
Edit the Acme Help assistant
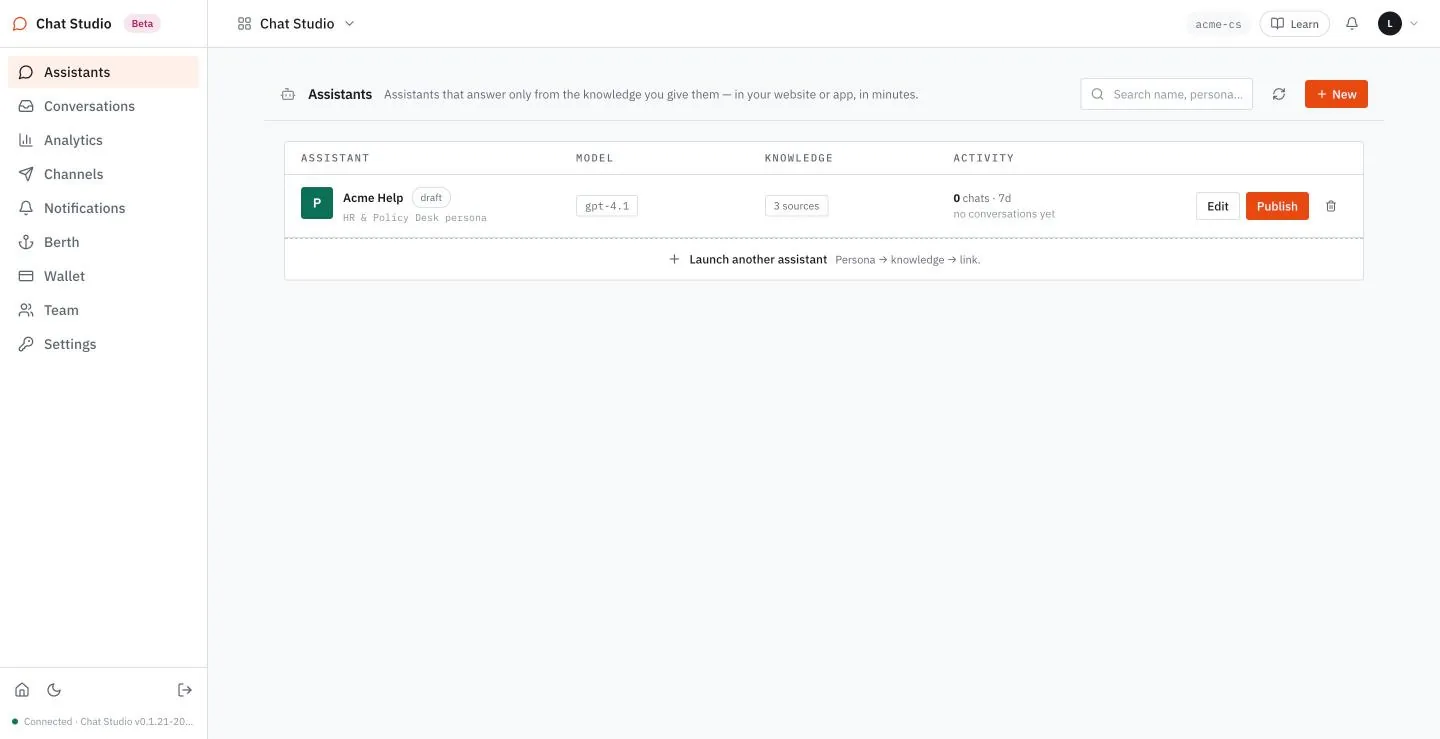pos(1218,206)
